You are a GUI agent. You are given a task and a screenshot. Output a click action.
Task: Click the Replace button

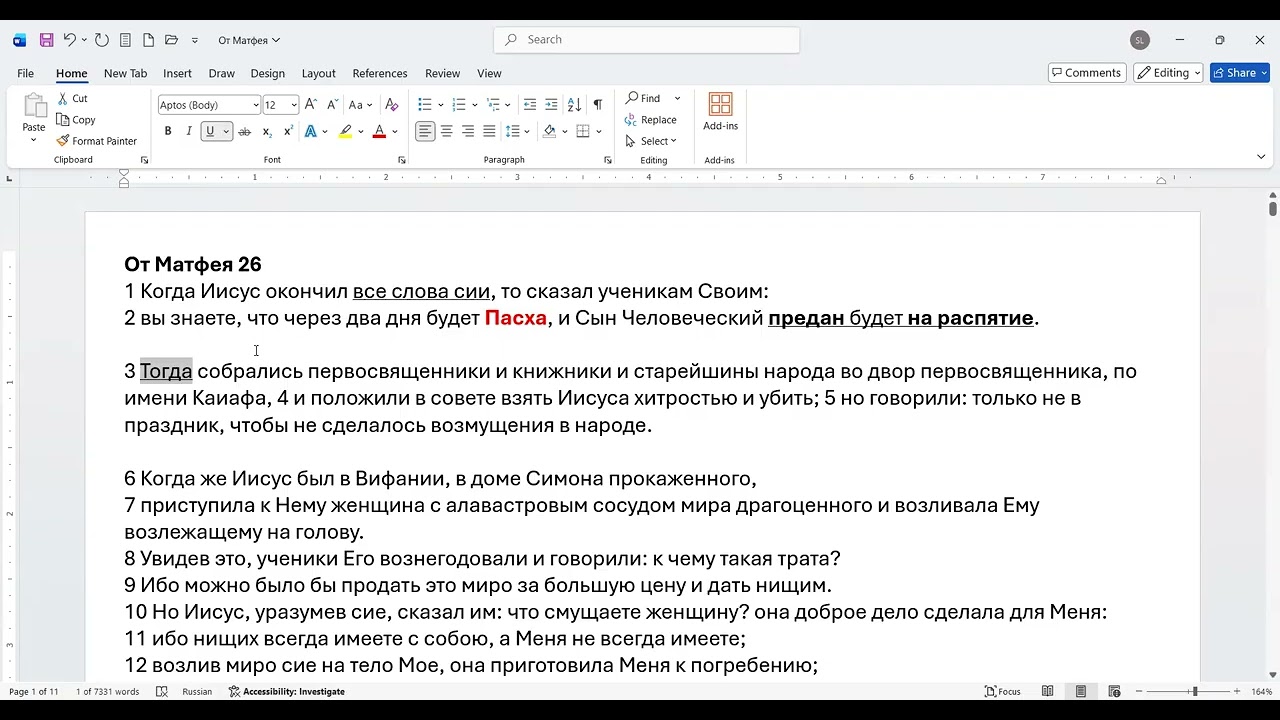click(x=651, y=120)
